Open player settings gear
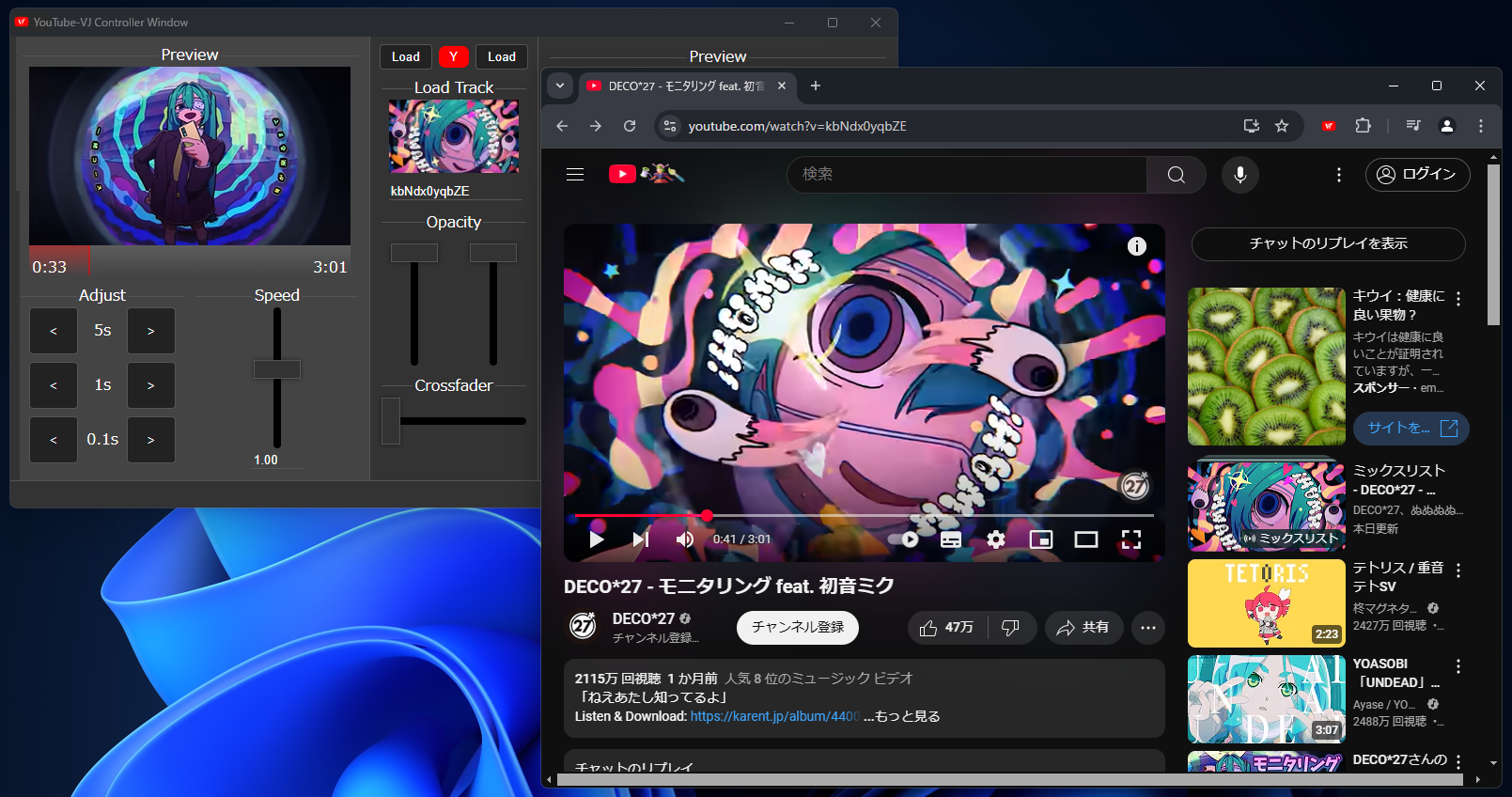 coord(996,539)
